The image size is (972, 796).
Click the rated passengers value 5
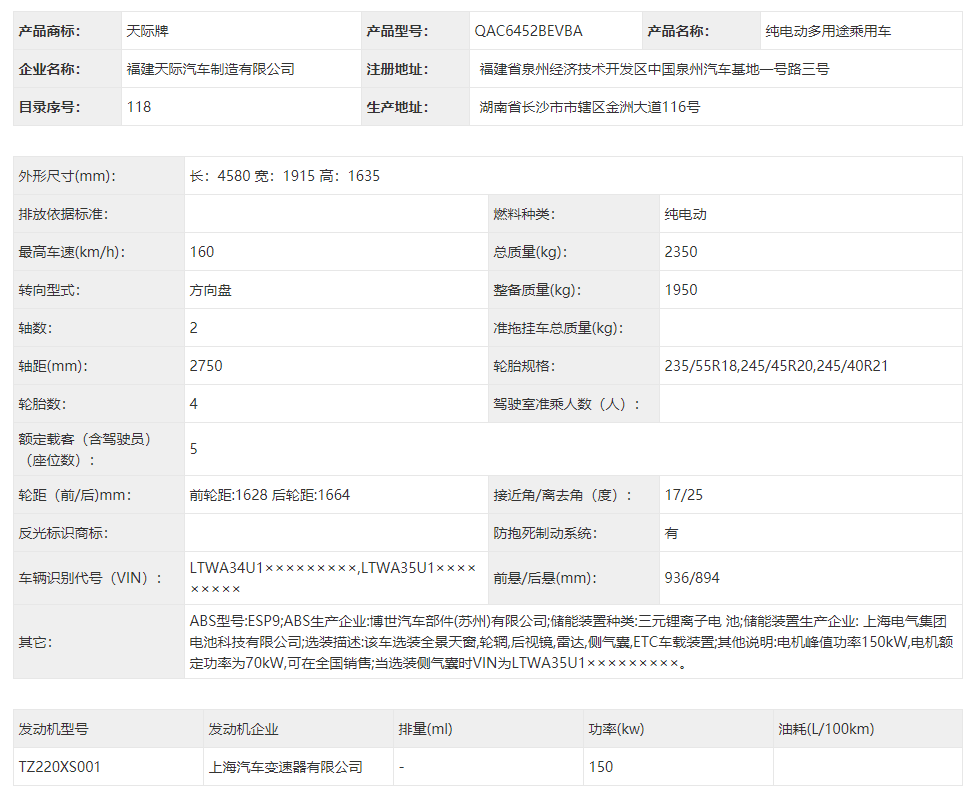[193, 449]
